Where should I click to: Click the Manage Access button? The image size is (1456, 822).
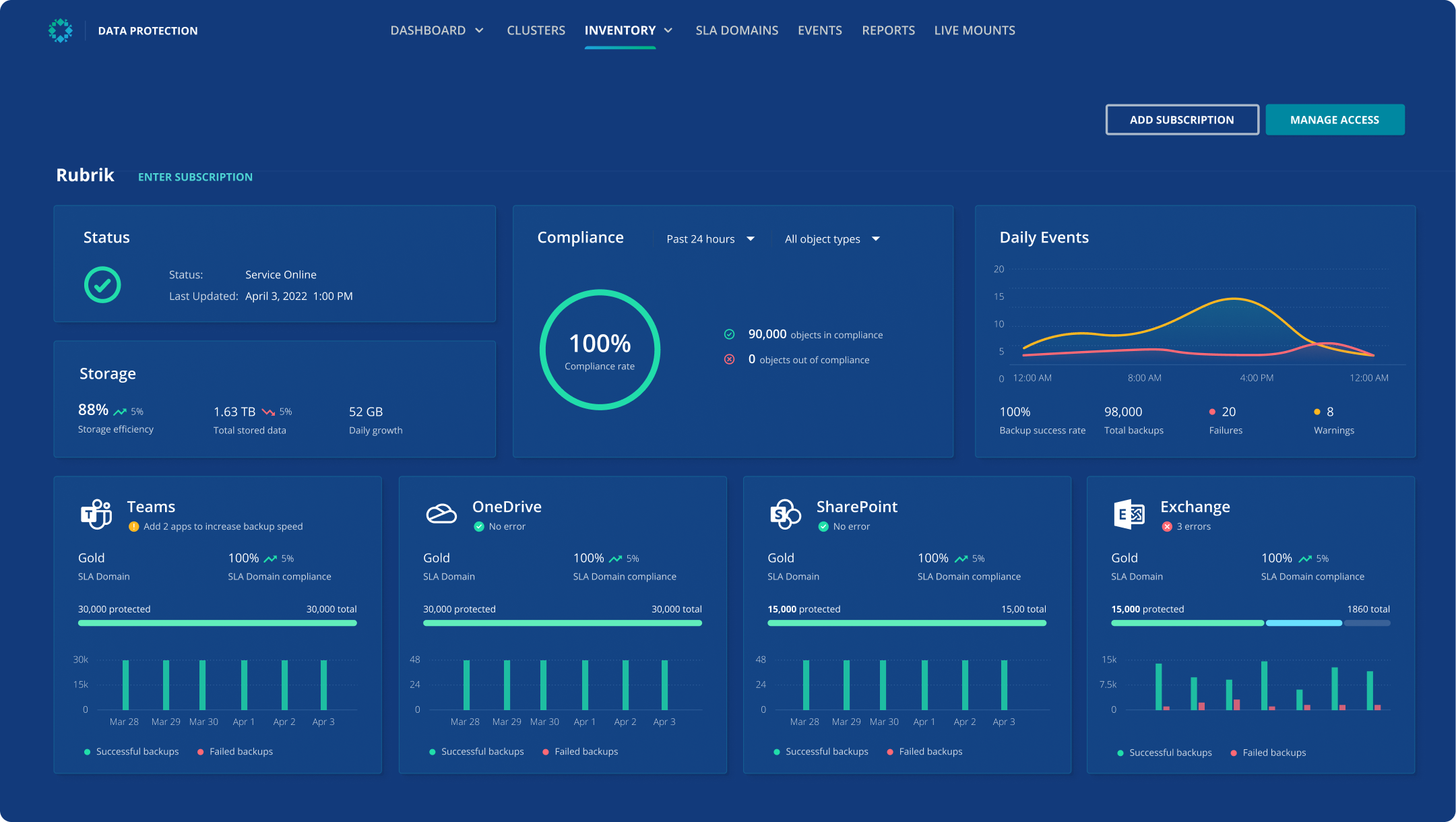(1335, 120)
